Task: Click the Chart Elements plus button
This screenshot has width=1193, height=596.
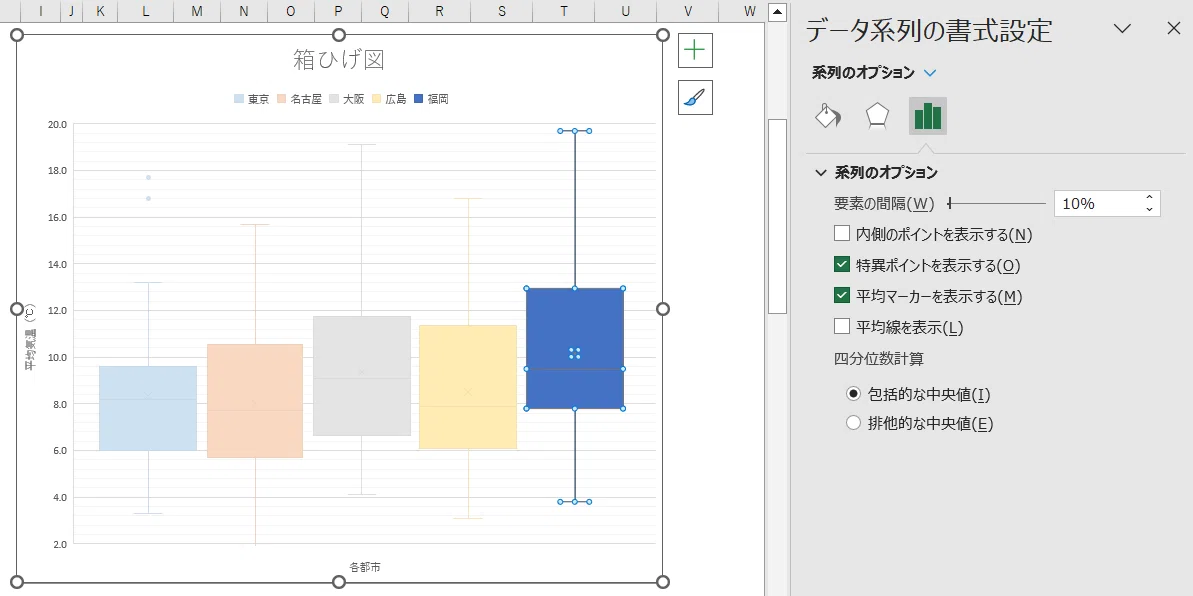Action: point(695,50)
